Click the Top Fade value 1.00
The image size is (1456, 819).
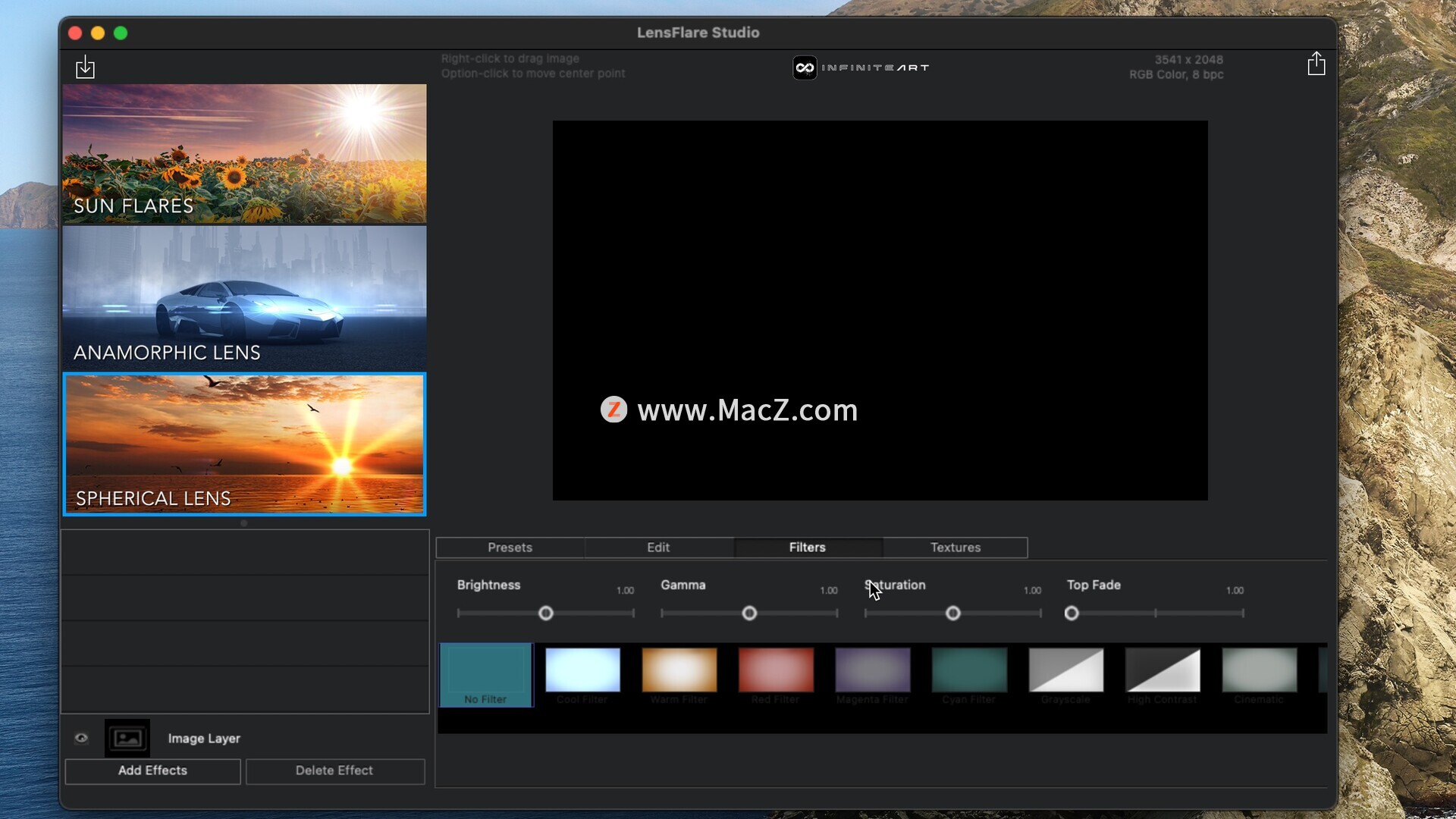click(x=1235, y=591)
